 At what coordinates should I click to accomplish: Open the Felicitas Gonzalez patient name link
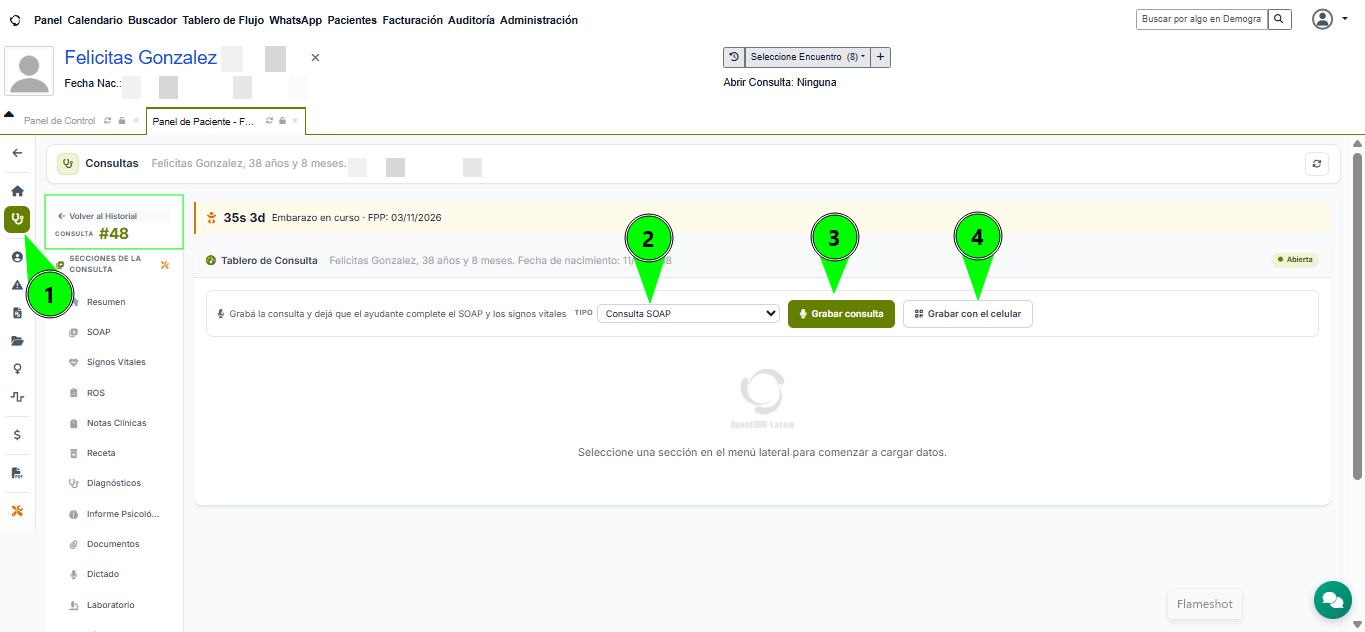click(141, 58)
